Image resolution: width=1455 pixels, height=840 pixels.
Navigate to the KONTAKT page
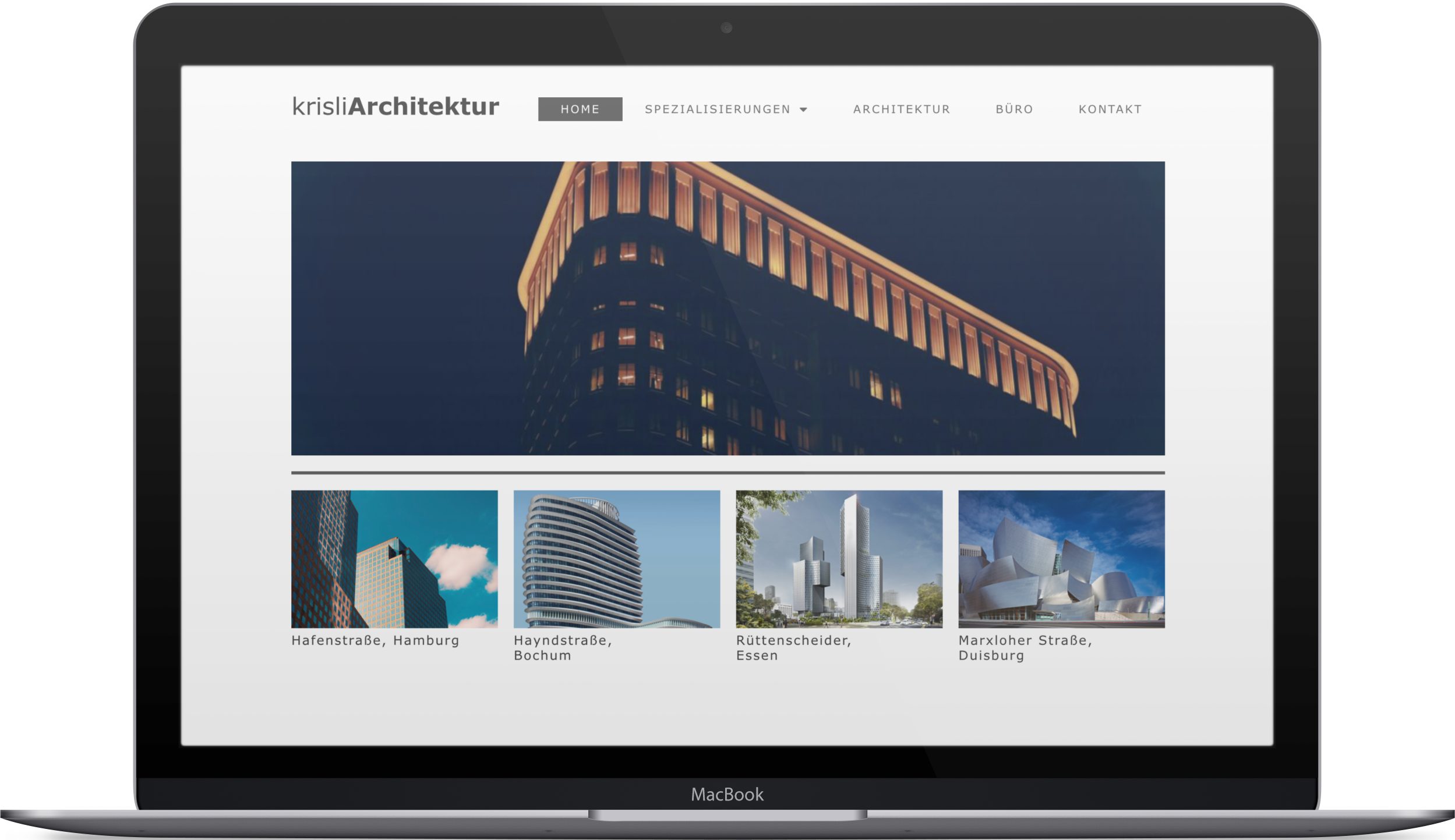tap(1110, 109)
